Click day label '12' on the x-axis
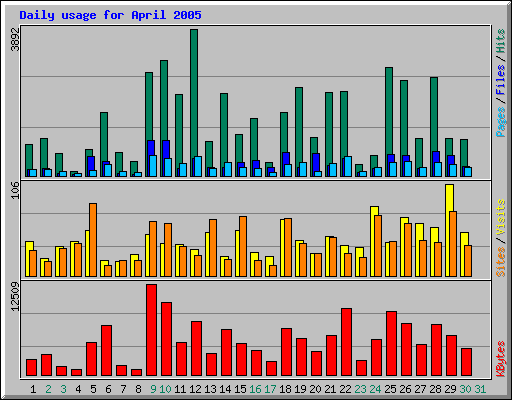512x400 pixels. [x=195, y=389]
